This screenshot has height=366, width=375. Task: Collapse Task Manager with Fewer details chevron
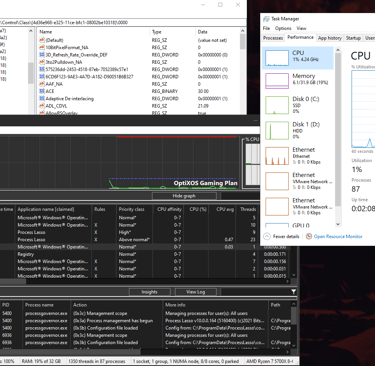click(267, 236)
